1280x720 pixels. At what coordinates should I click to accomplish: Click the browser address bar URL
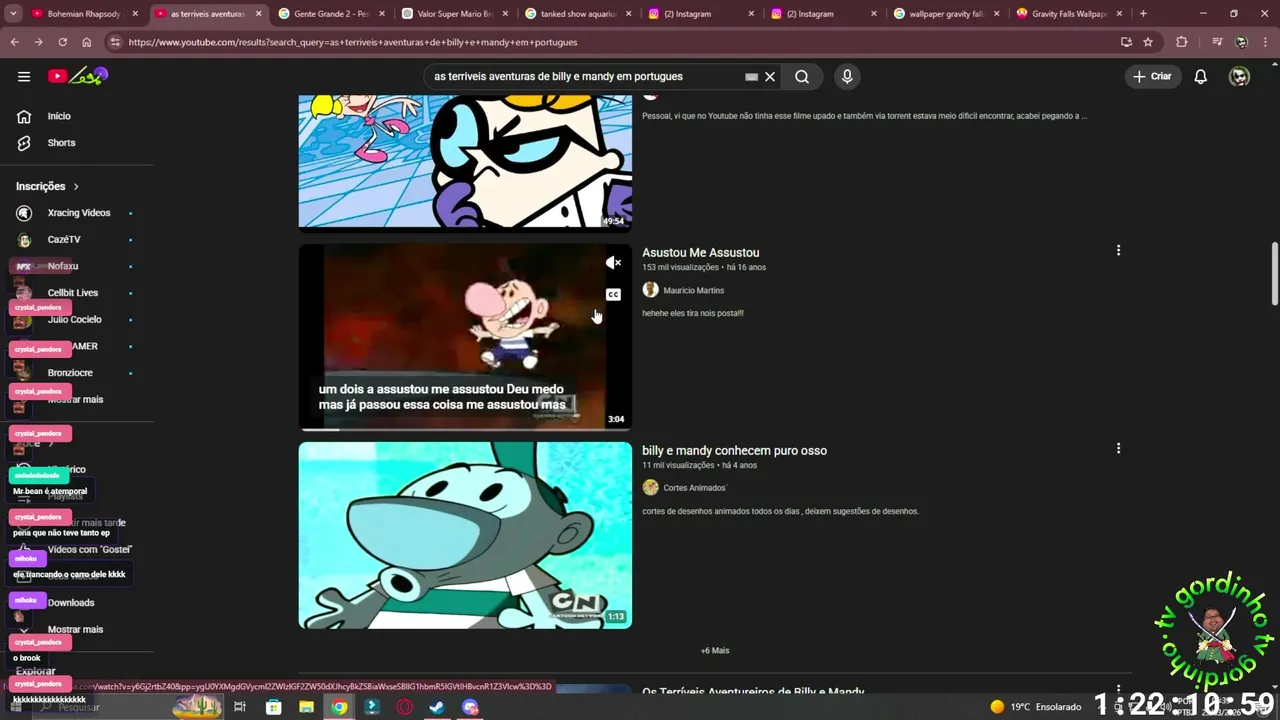pos(353,42)
